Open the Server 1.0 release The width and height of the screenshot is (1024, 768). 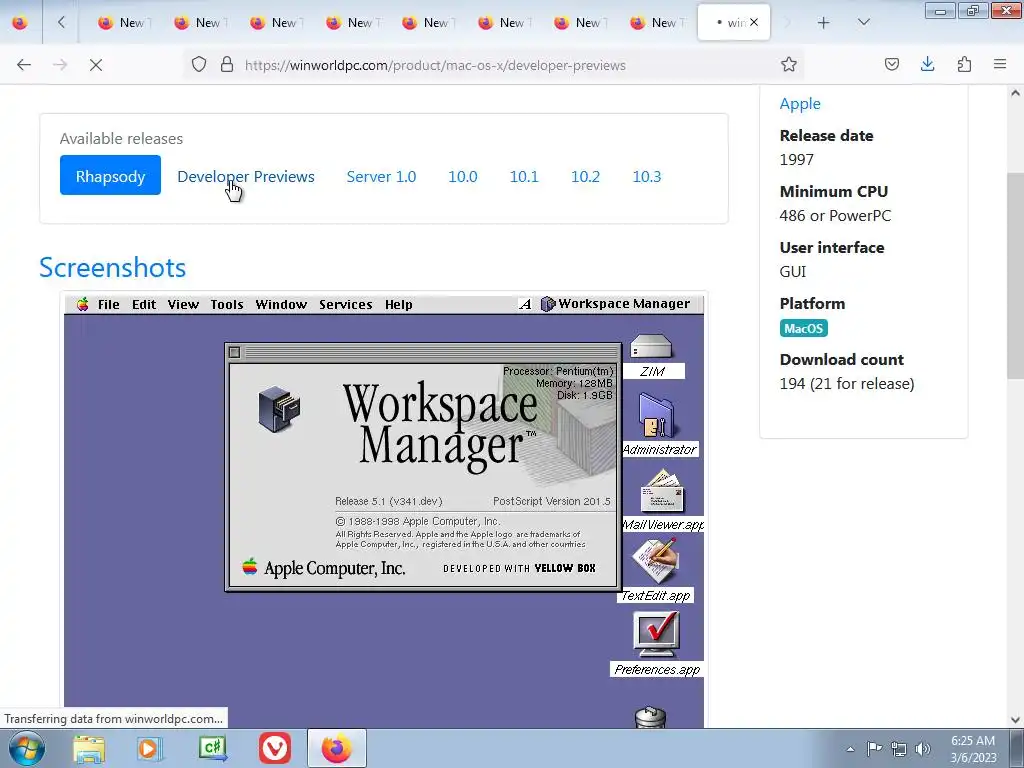[x=381, y=176]
